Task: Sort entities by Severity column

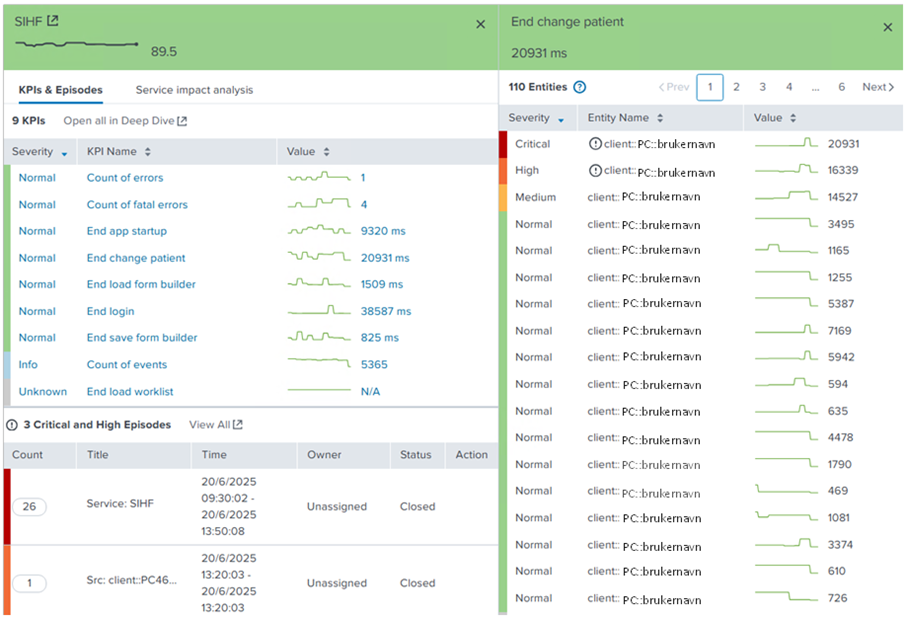Action: [x=536, y=118]
